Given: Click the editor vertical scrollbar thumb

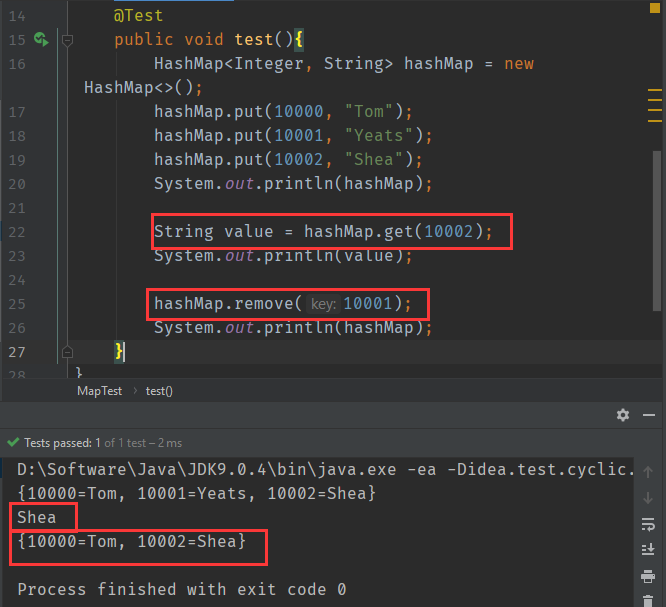Looking at the screenshot, I should (657, 231).
